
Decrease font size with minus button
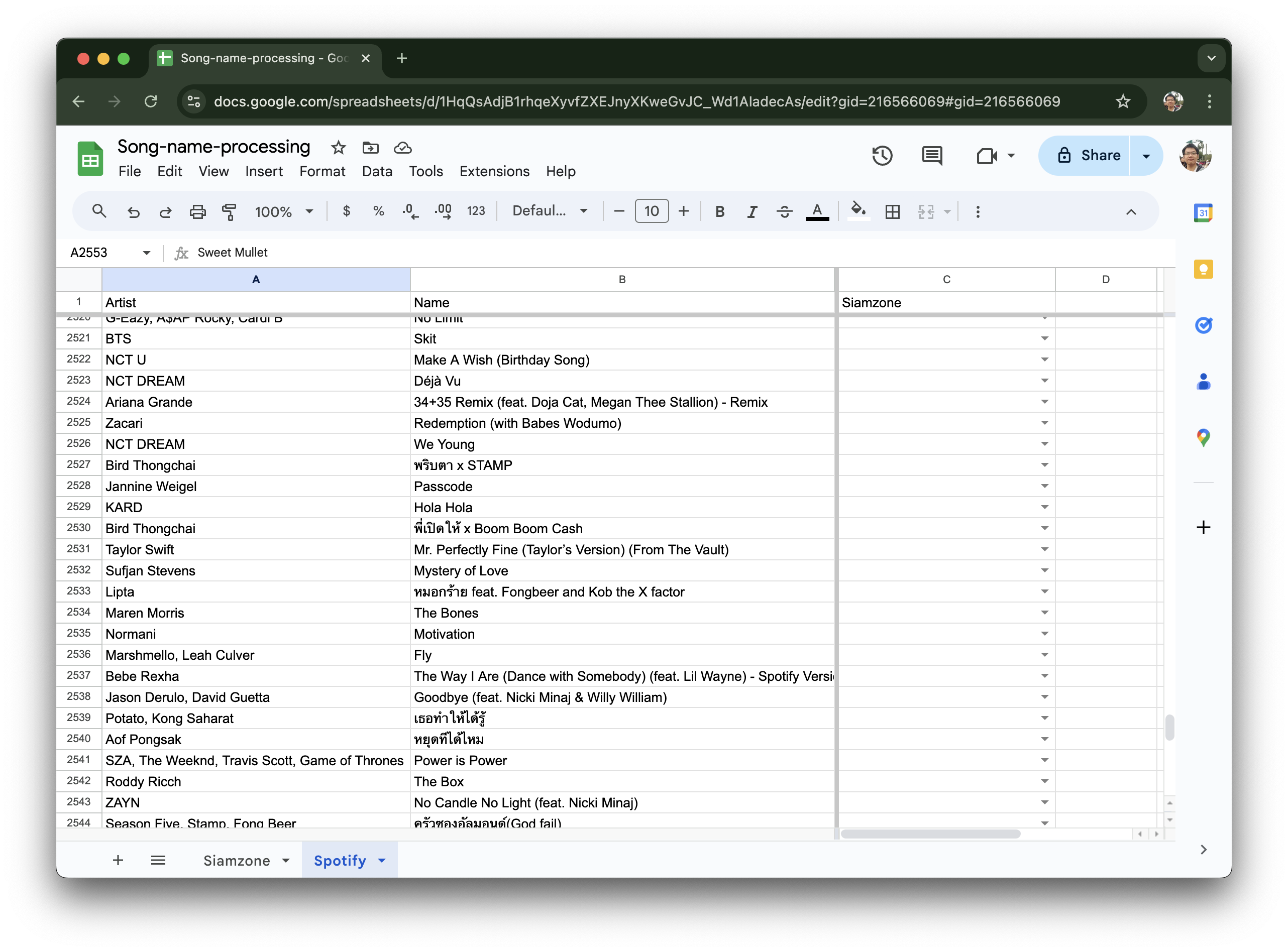point(619,211)
